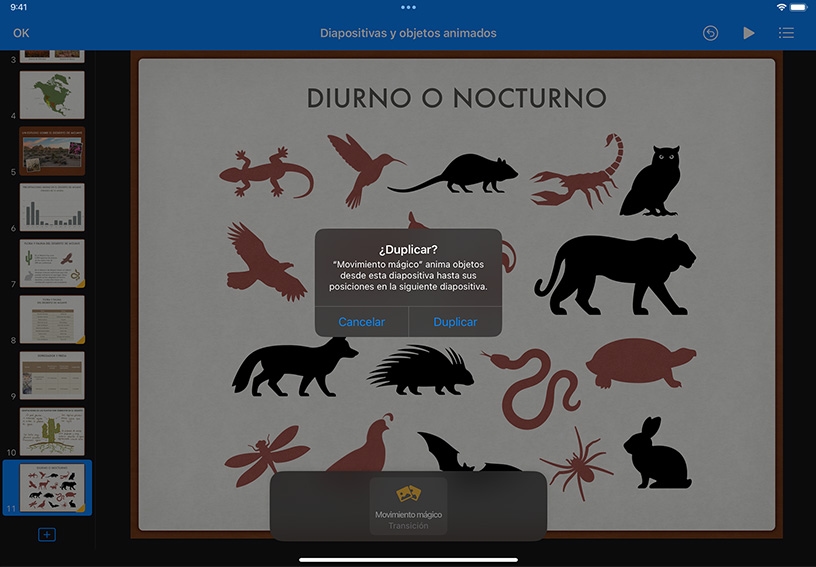816x567 pixels.
Task: Click the Diapositivas y objetos animados title
Action: [408, 33]
